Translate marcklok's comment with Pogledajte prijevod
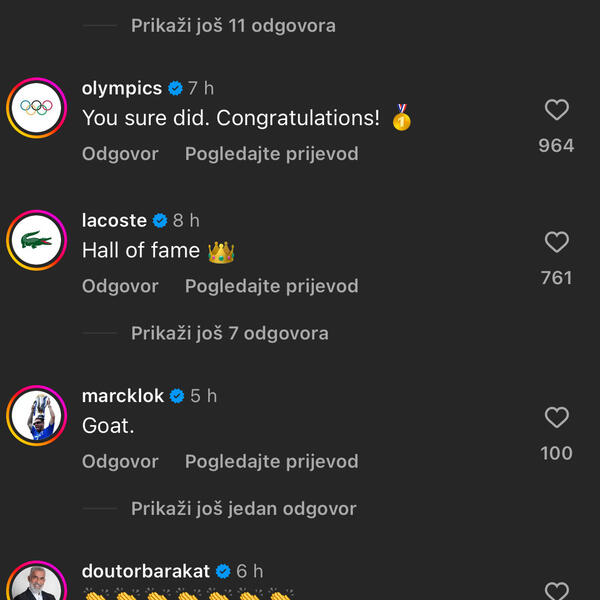This screenshot has width=600, height=600. (x=271, y=461)
